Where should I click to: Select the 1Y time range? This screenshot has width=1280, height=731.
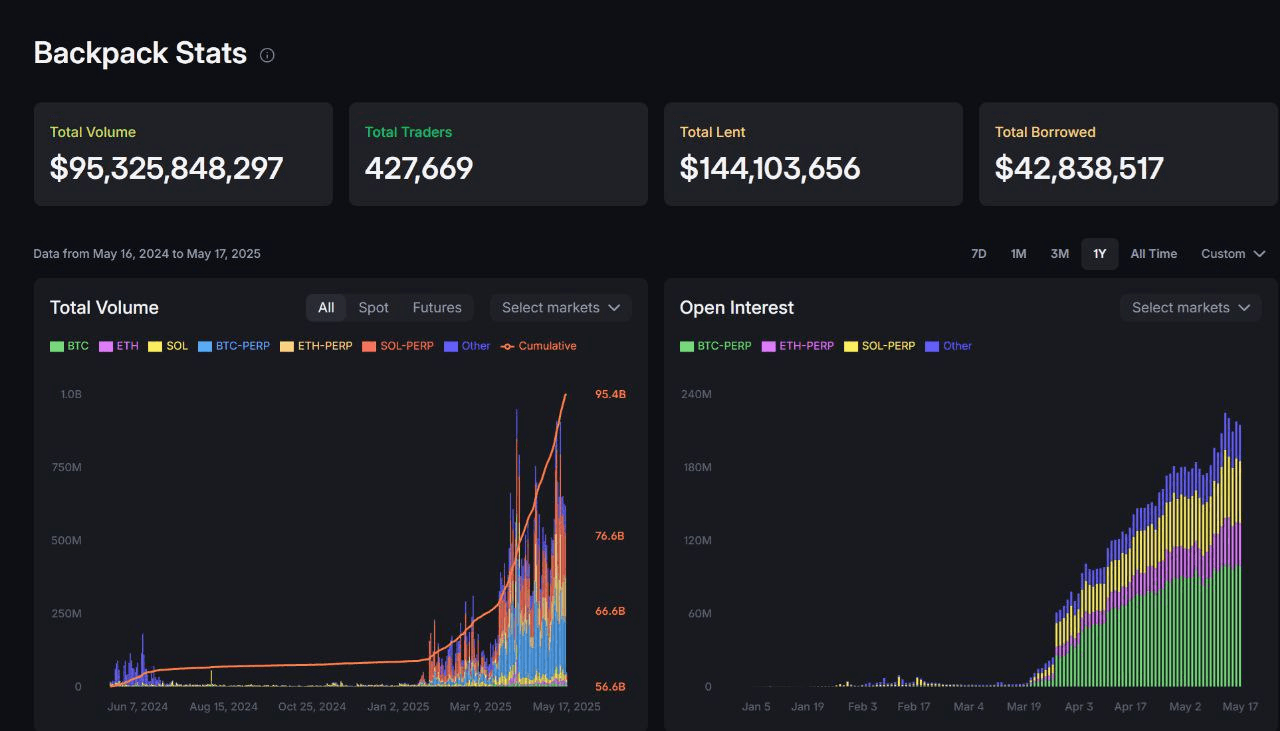1099,254
